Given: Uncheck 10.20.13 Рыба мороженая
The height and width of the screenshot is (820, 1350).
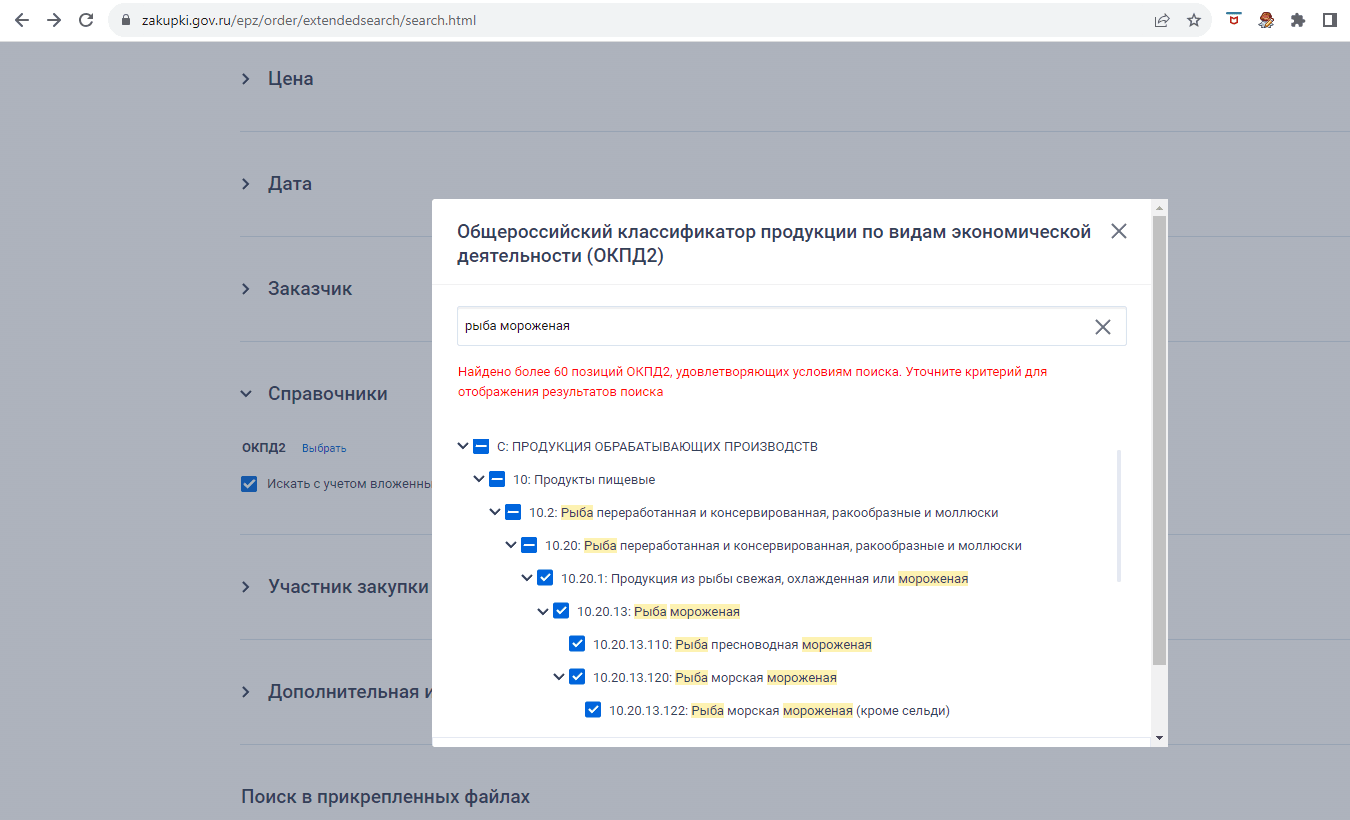Looking at the screenshot, I should pos(561,611).
